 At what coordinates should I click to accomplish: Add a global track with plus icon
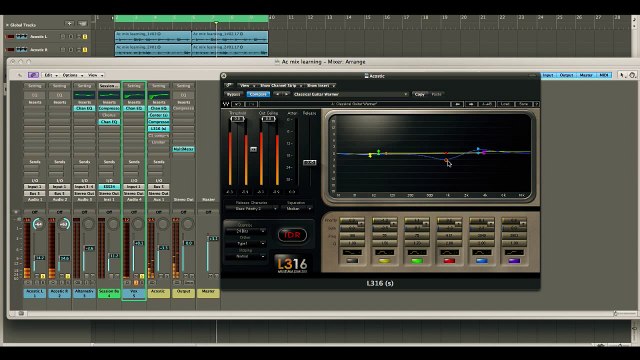coord(69,24)
